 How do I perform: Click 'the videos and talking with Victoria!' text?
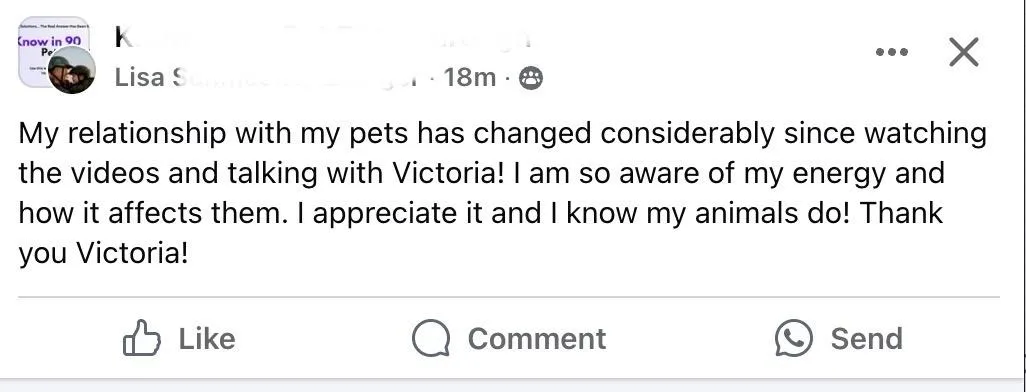point(262,173)
